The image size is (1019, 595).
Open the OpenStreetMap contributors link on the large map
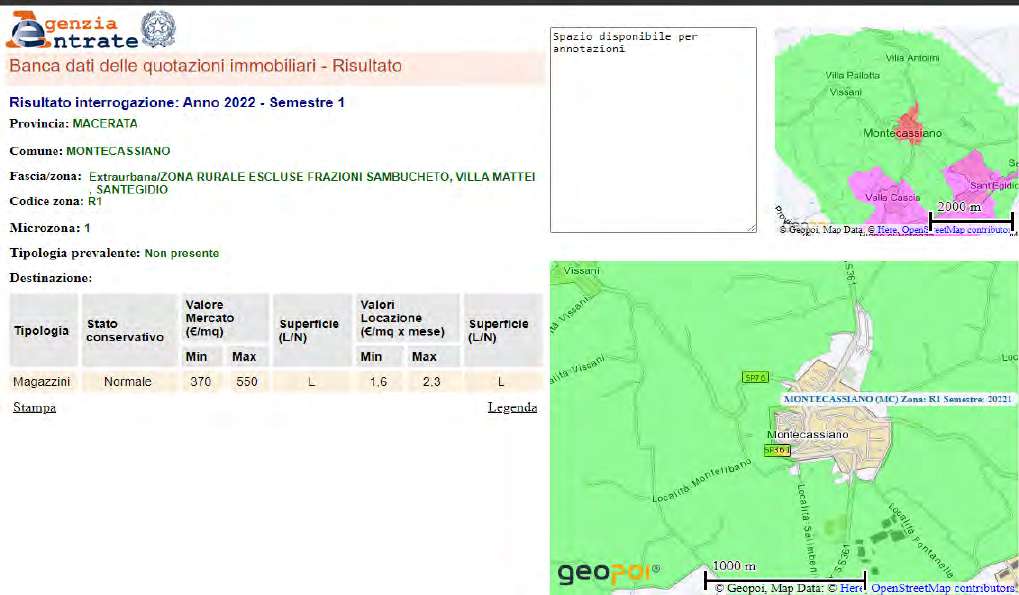pos(941,588)
